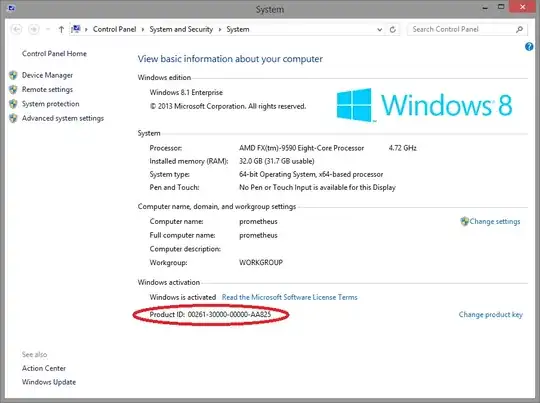Expand the chevron after Control Panel breadcrumb
The height and width of the screenshot is (403, 540).
[143, 30]
